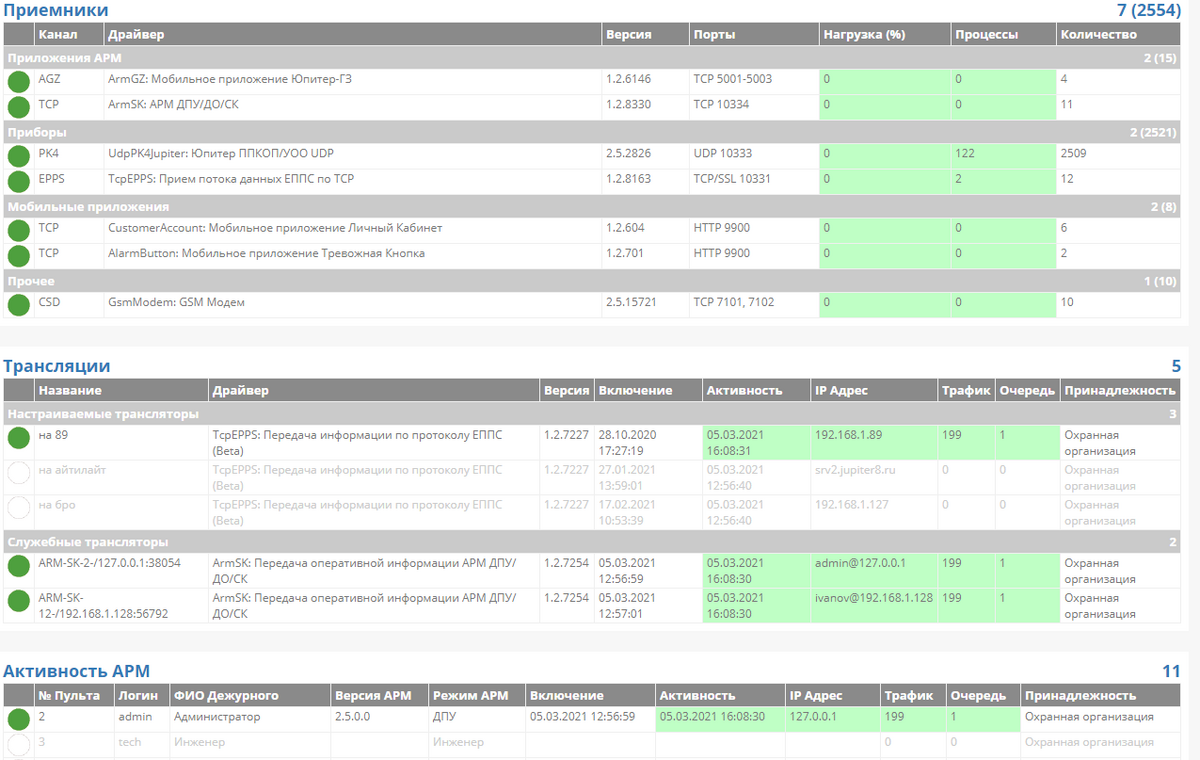1200x760 pixels.
Task: Click green status circle for CustomerAccount row
Action: click(18, 231)
